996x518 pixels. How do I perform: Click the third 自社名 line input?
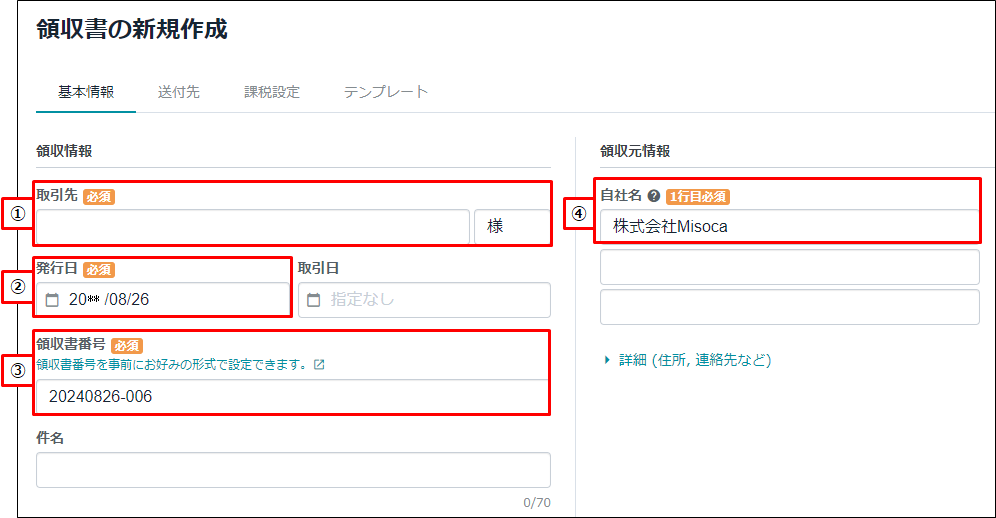pyautogui.click(x=790, y=307)
